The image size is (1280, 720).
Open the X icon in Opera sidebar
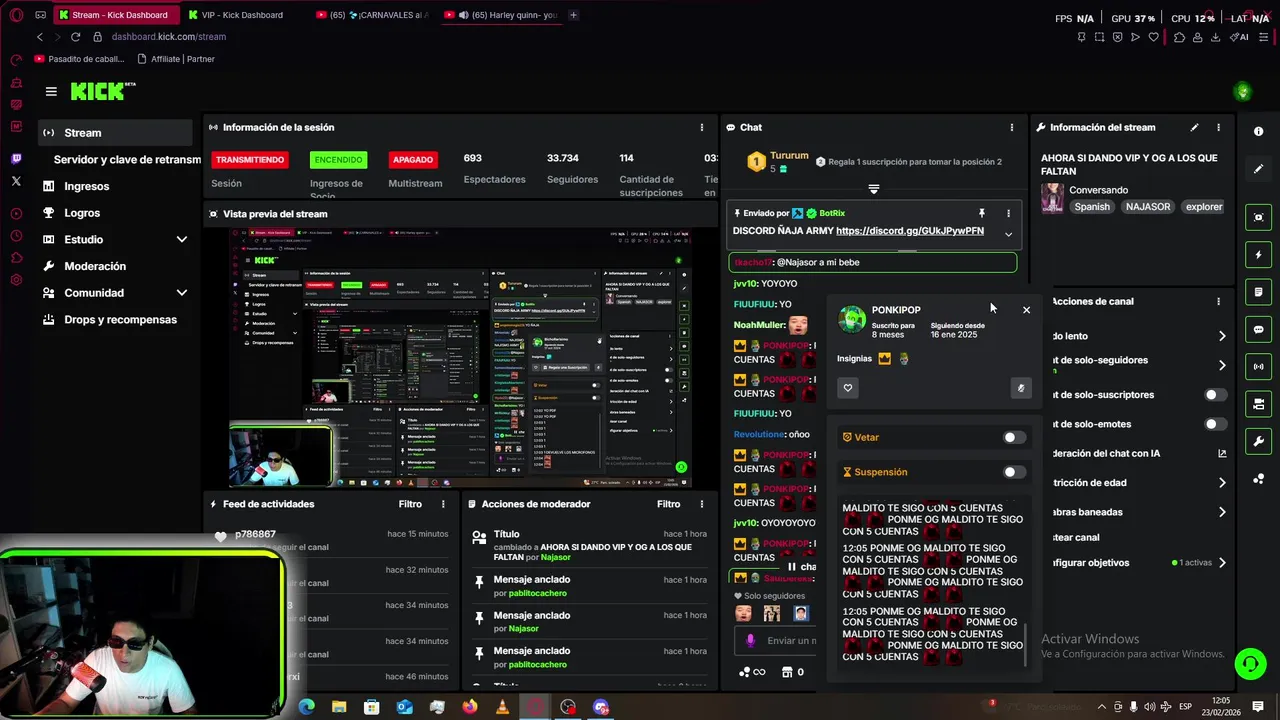point(16,181)
